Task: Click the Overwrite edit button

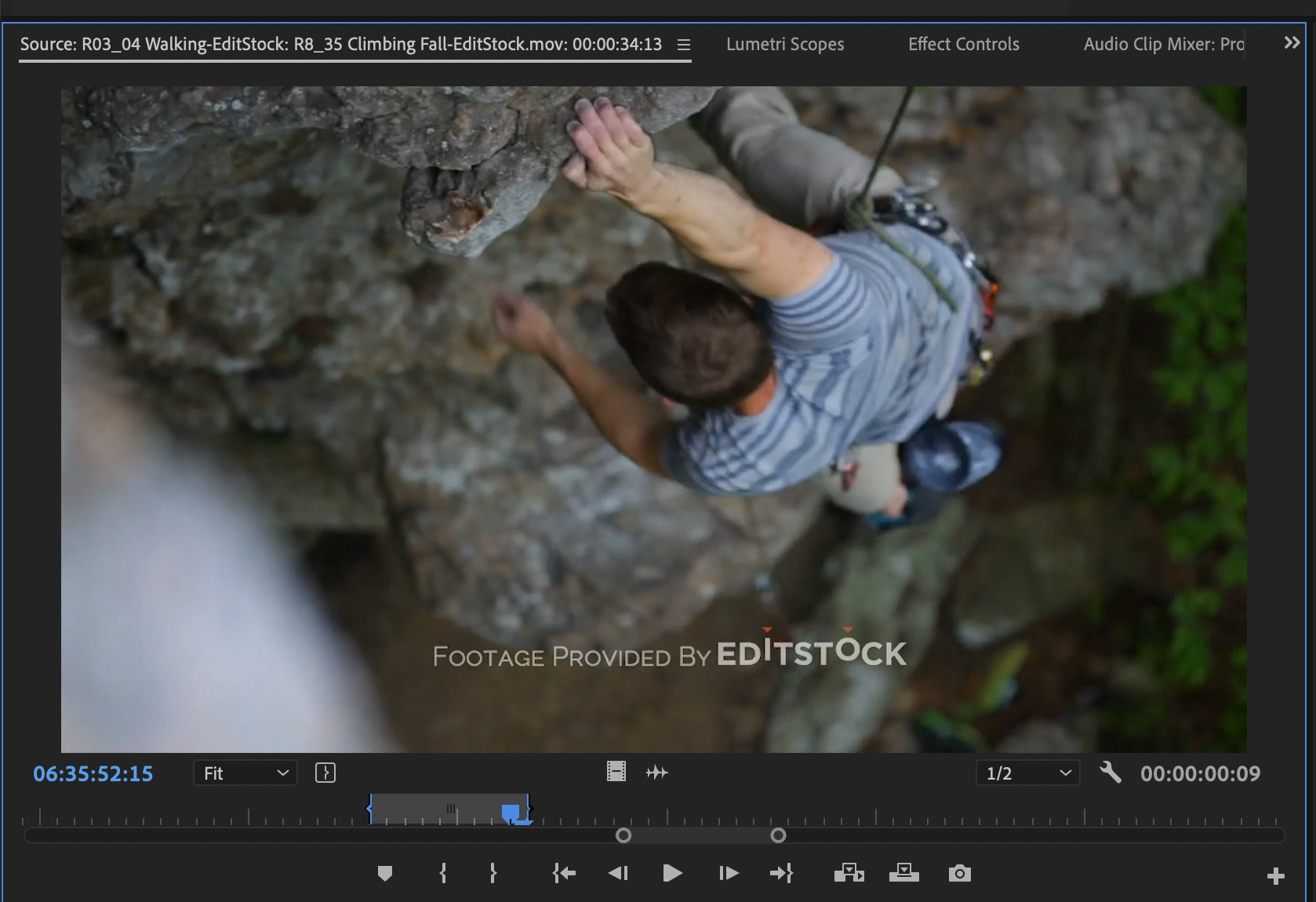Action: (x=903, y=873)
